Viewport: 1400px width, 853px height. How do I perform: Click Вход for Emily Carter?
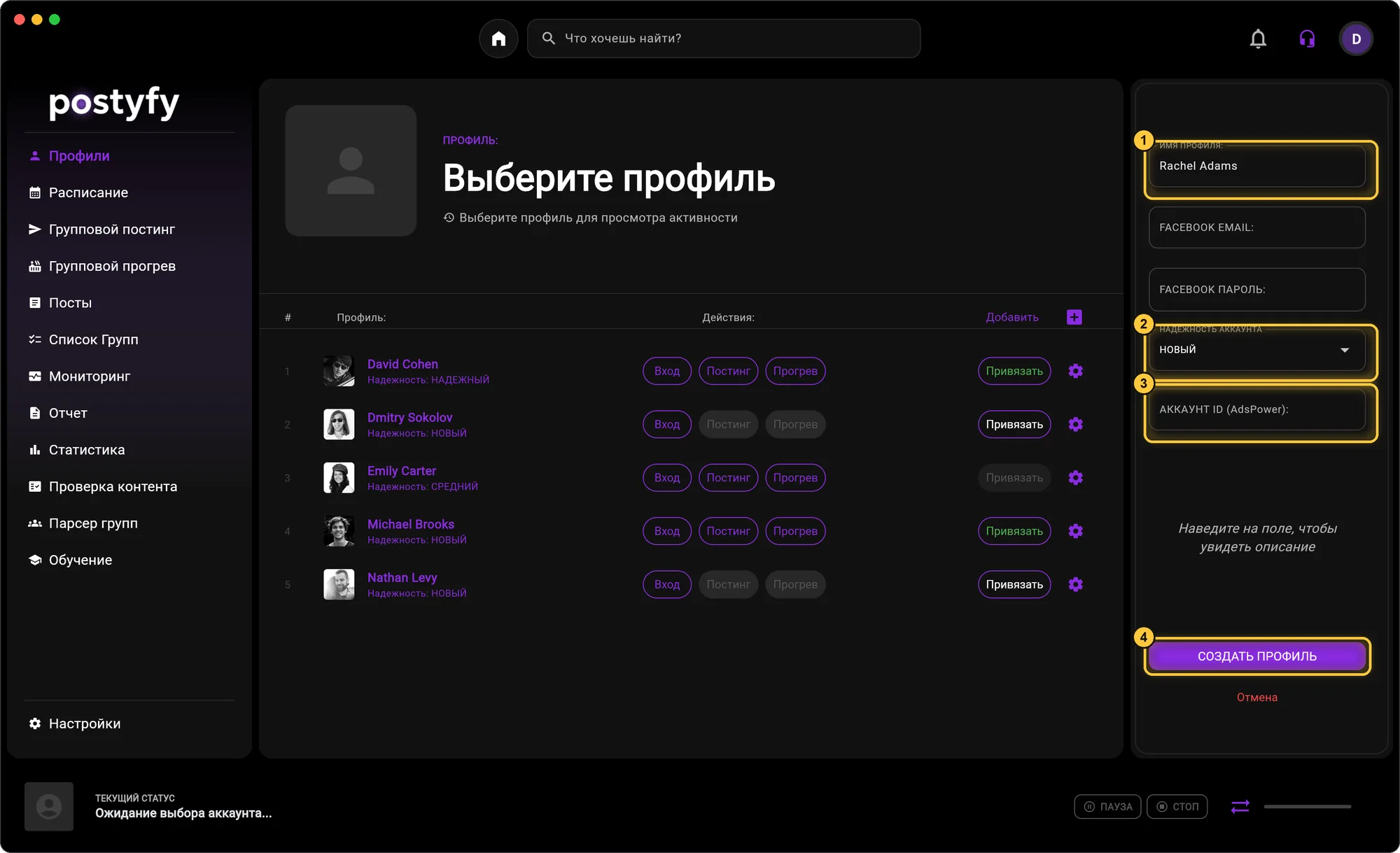click(667, 477)
